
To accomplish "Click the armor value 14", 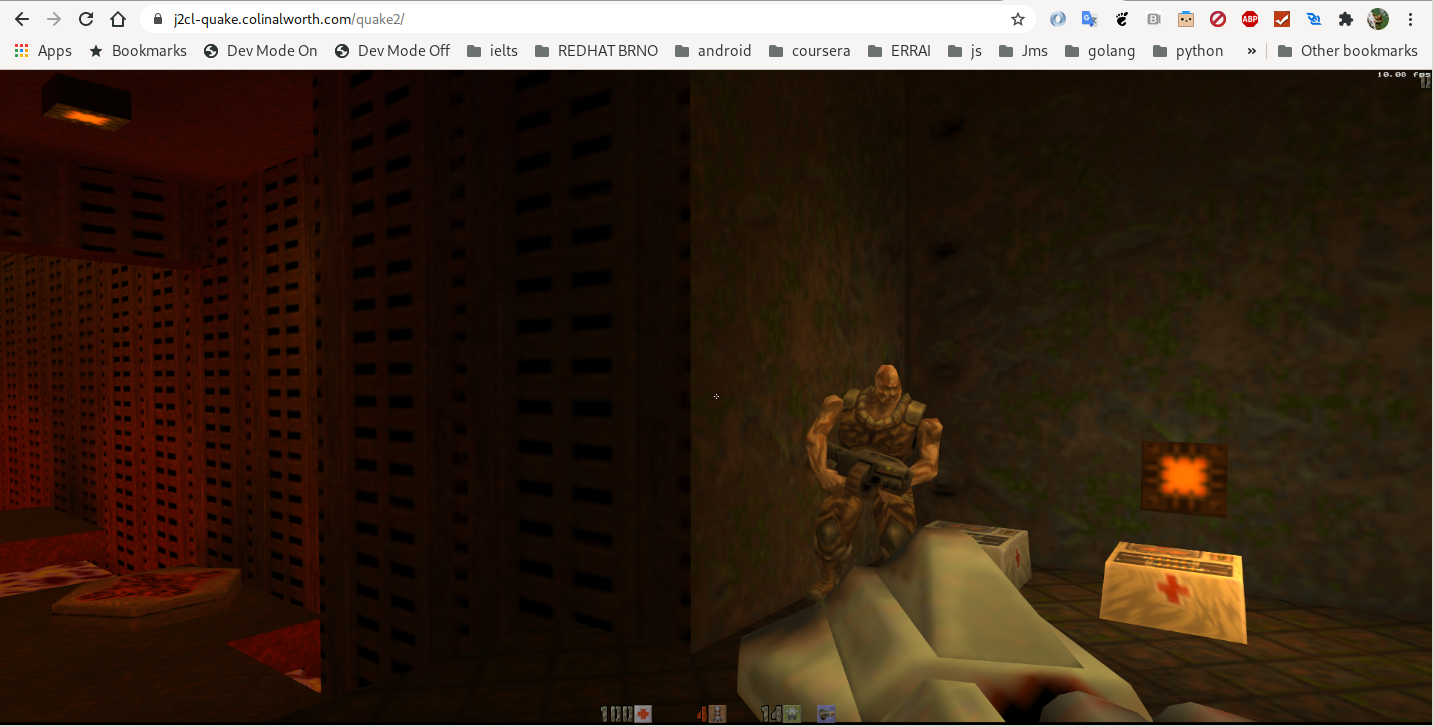I will coord(770,714).
